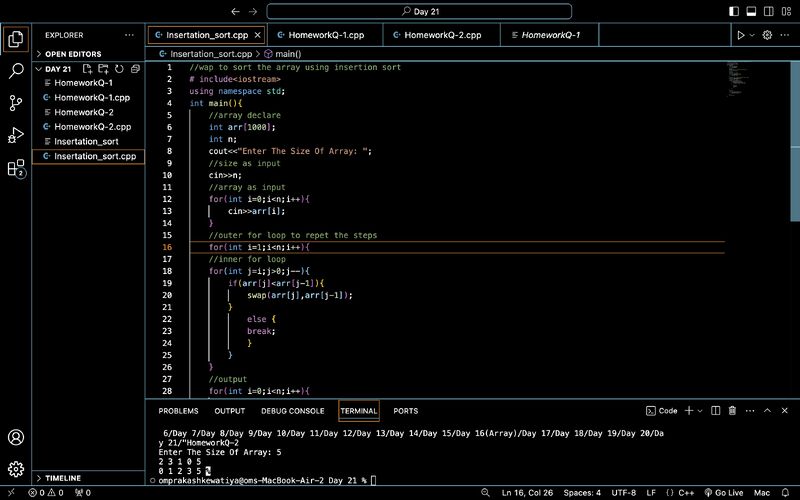The image size is (800, 500).
Task: Customize layout icon in title bar
Action: point(786,11)
